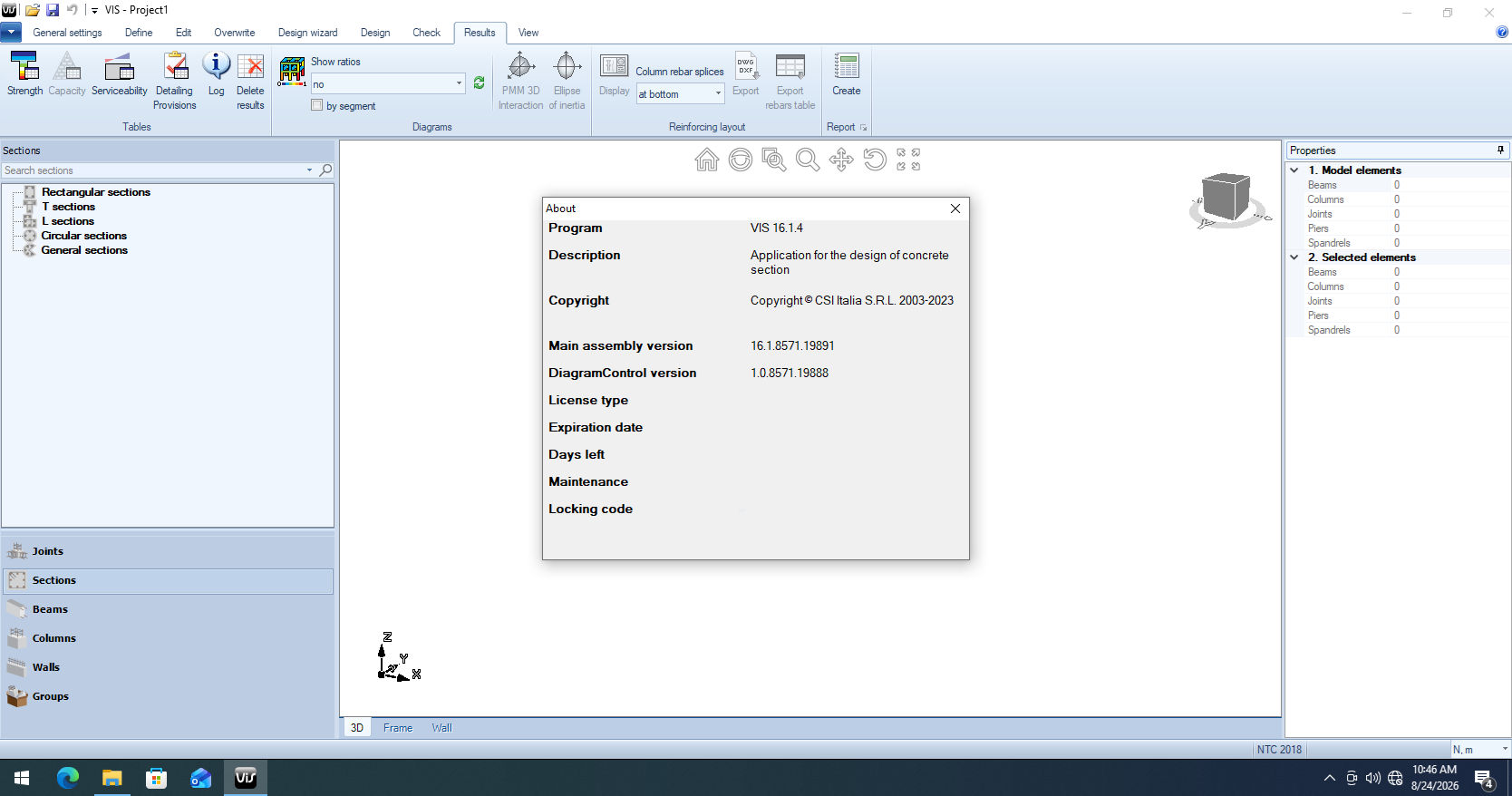Refresh the ratios diagram
The height and width of the screenshot is (796, 1512).
coord(480,83)
